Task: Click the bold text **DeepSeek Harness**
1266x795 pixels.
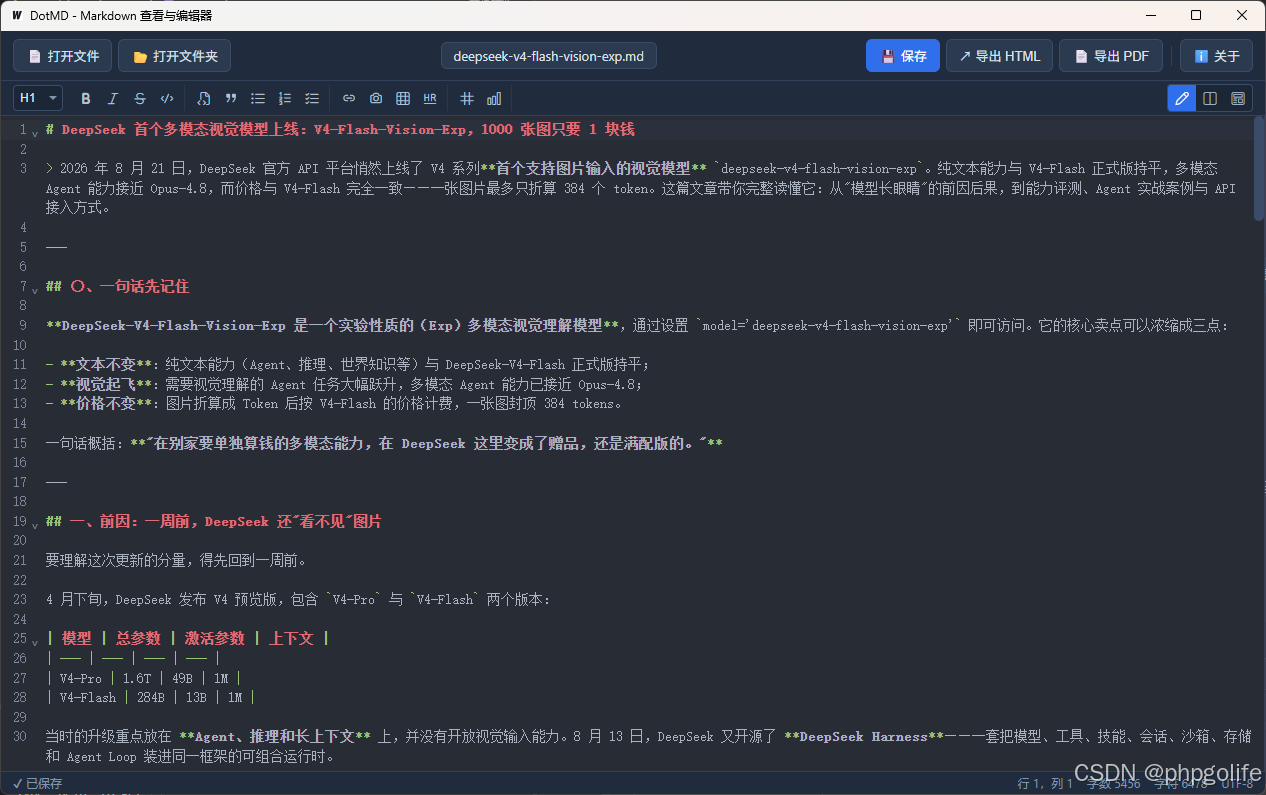Action: [864, 736]
